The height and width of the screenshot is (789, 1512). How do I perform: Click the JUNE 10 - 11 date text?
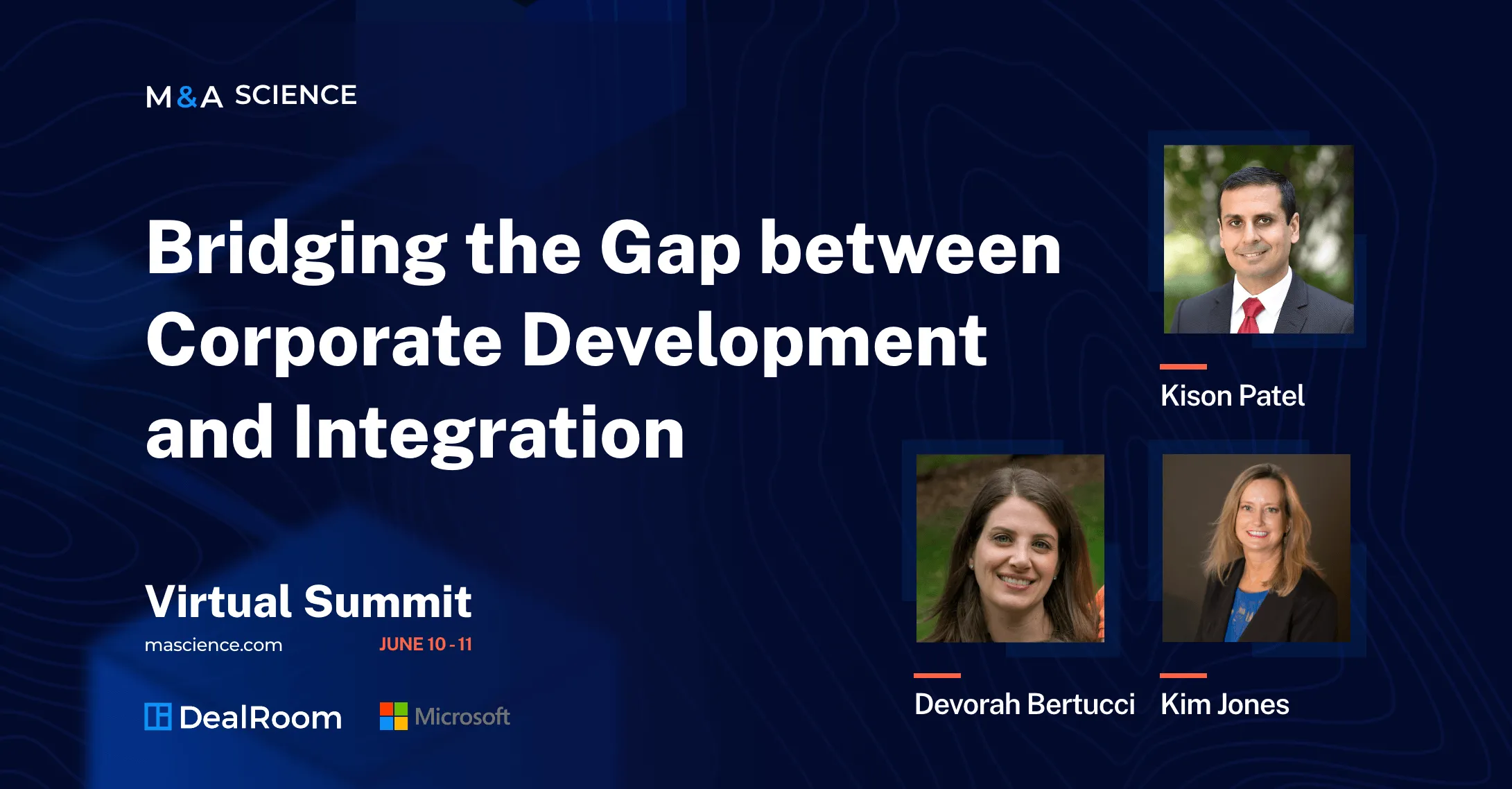425,644
